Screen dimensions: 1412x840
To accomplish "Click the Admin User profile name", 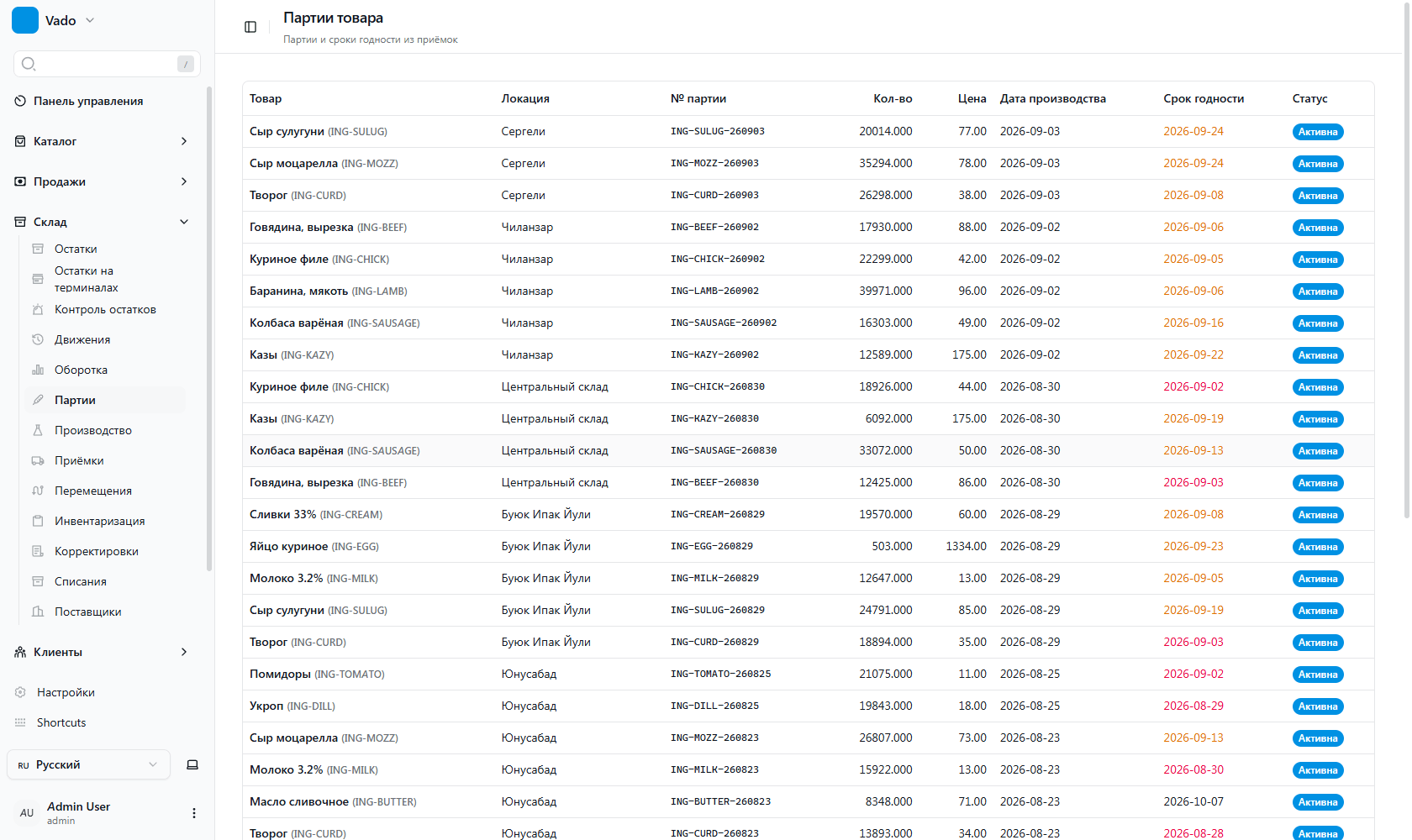I will (x=78, y=806).
